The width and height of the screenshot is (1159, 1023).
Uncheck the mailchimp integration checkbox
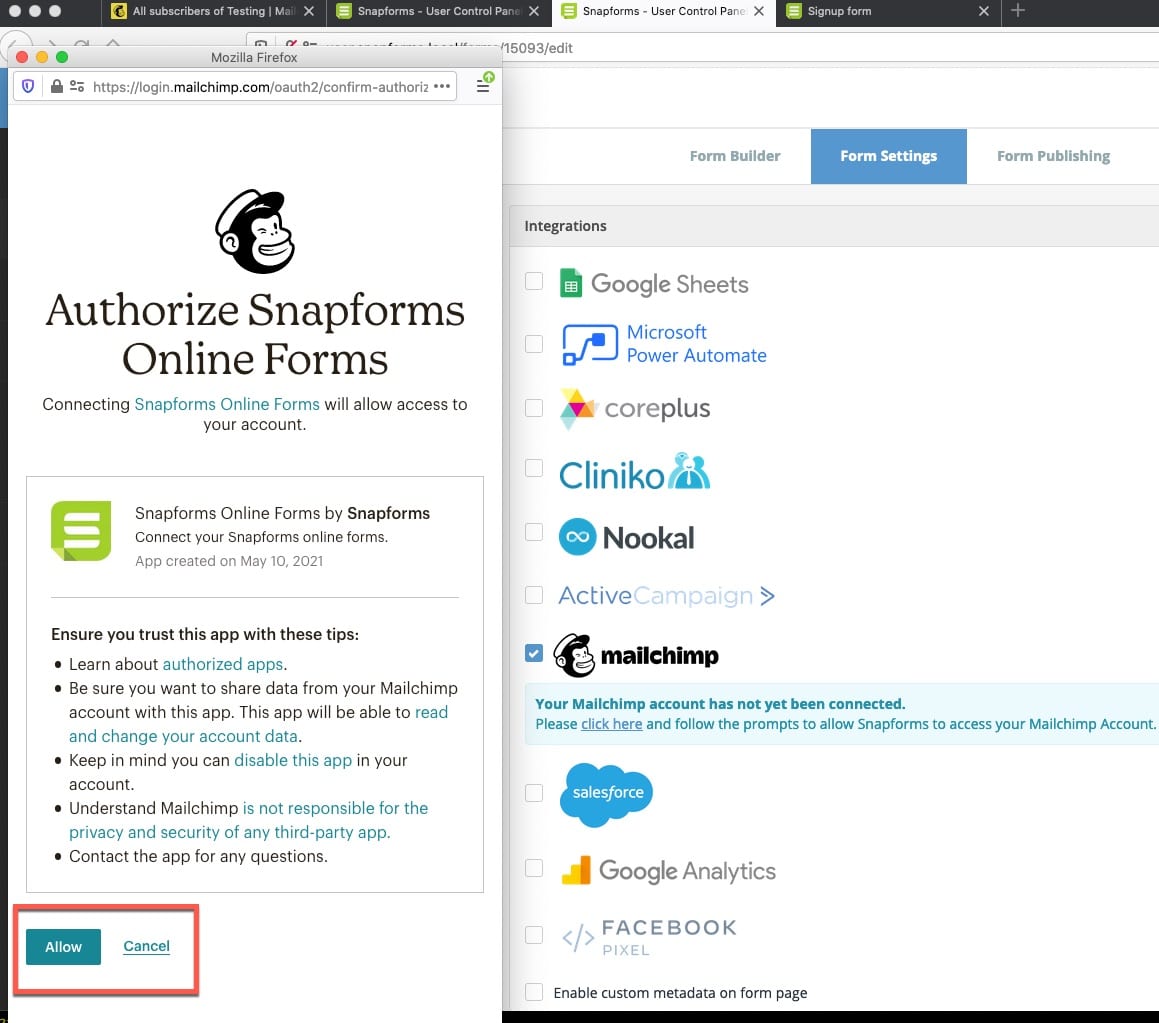534,653
